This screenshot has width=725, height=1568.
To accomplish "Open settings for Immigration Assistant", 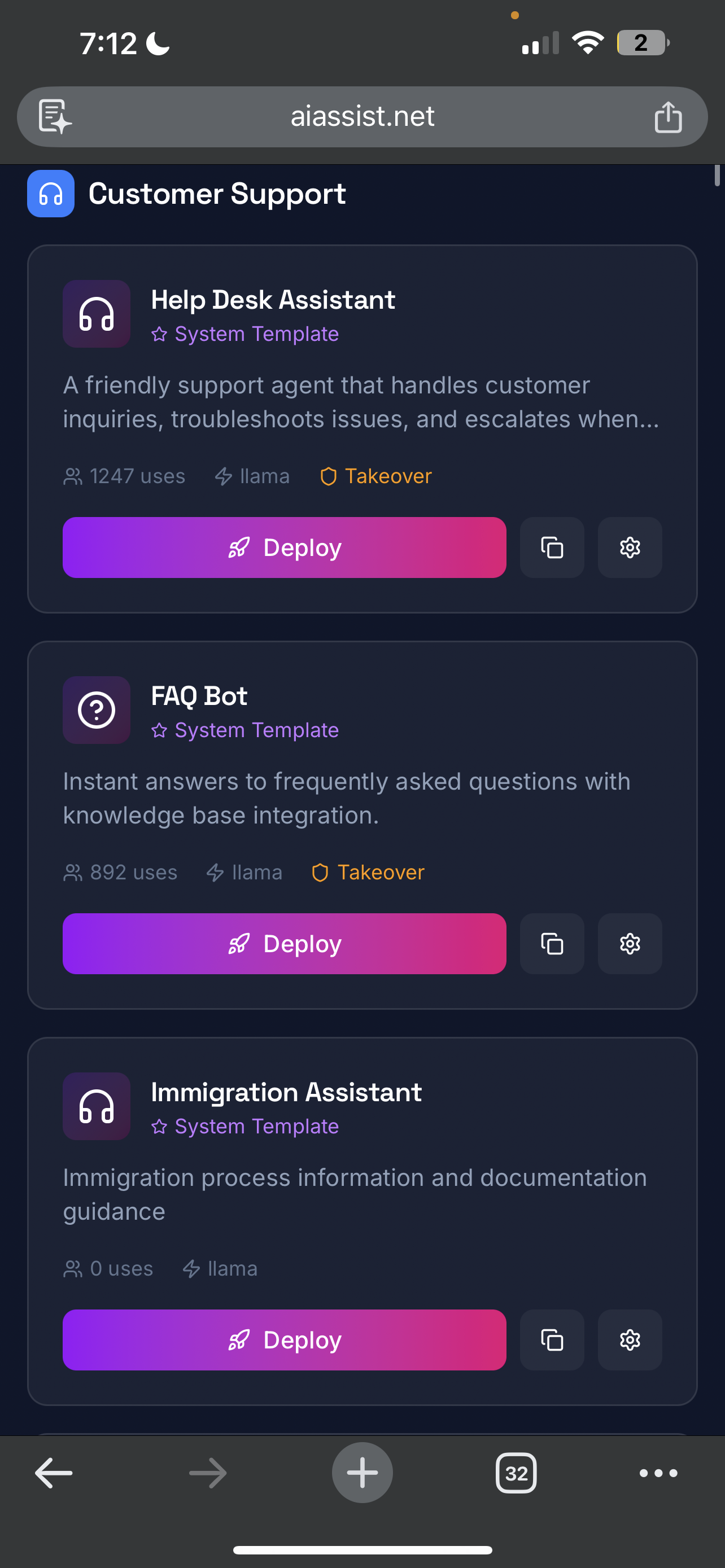I will point(630,1339).
